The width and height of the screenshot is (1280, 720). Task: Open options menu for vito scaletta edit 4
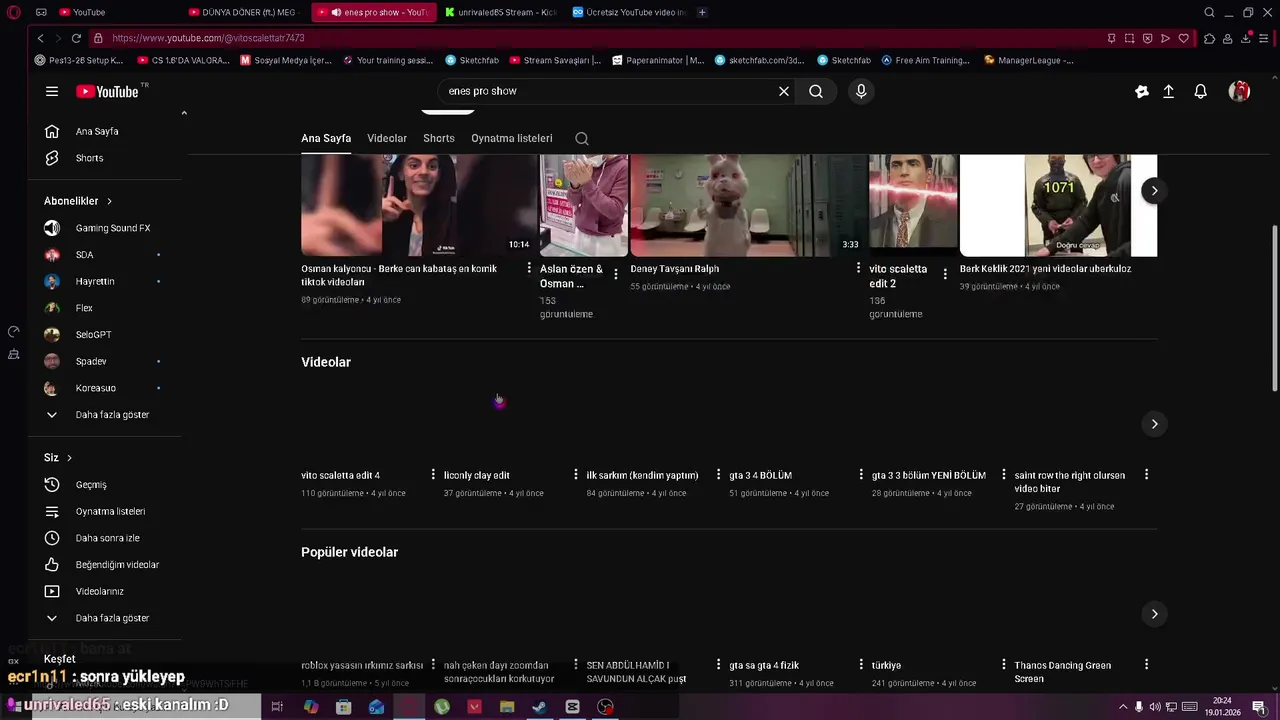pos(433,474)
